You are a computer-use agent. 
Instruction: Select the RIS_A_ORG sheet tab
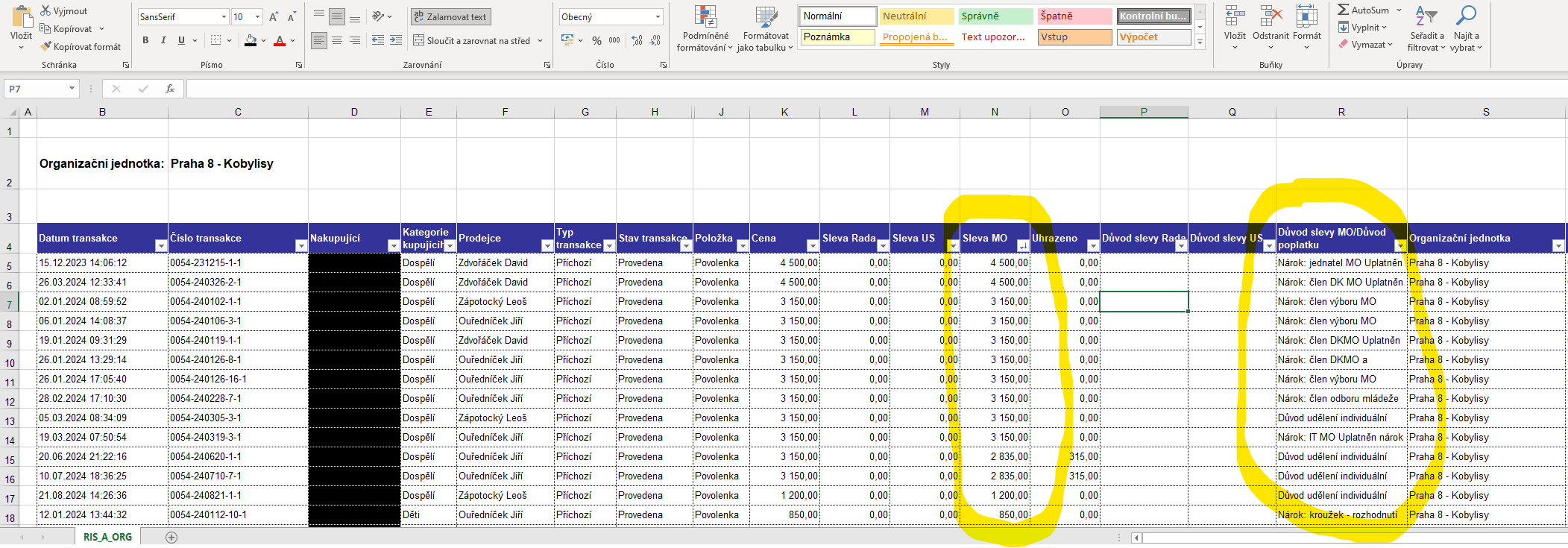coord(107,537)
